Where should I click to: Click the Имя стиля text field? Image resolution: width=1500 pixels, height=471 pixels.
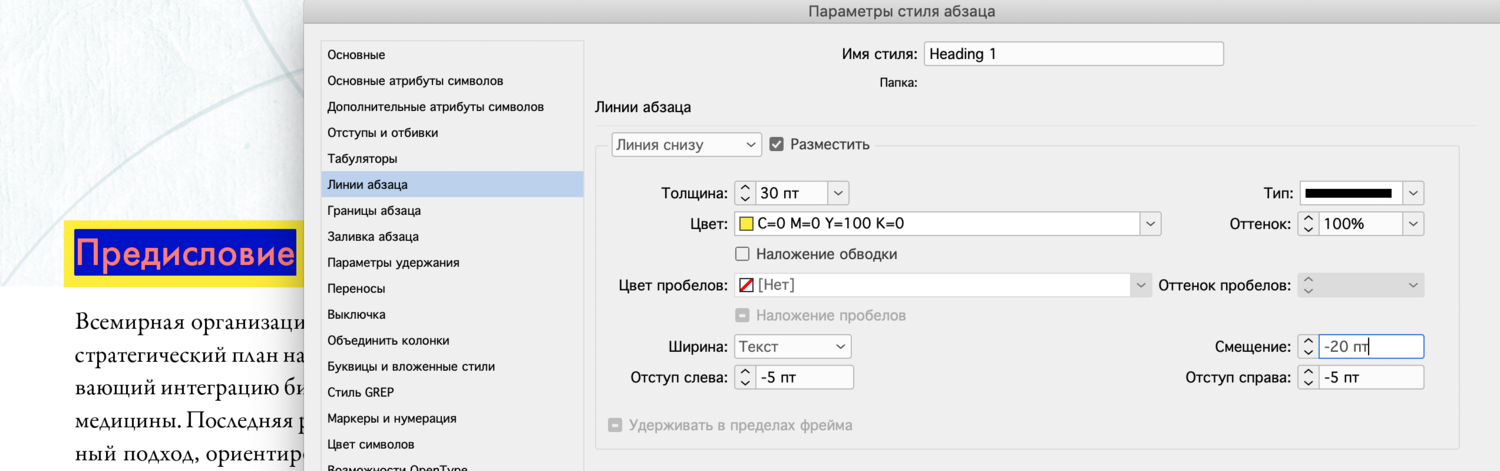1074,54
